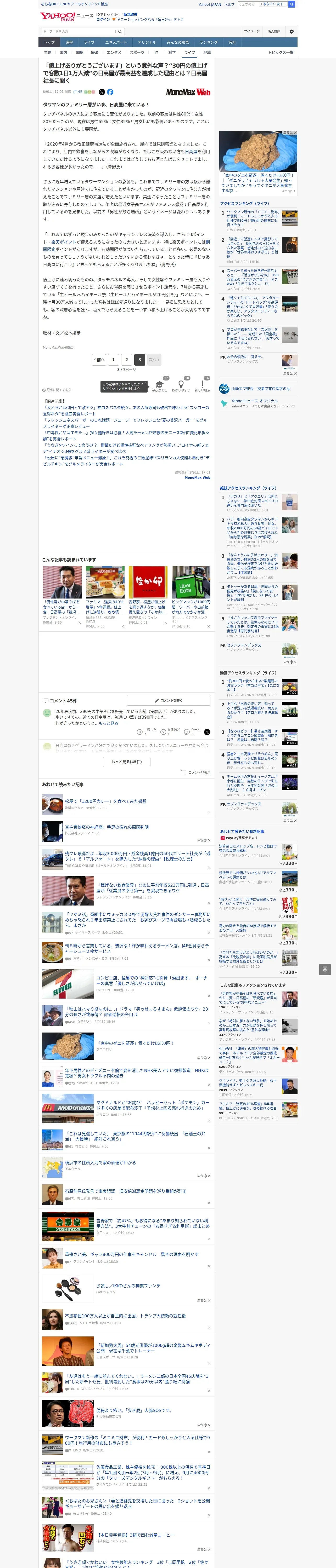This screenshot has width=336, height=1568.
Task: Share the article on Facebook
Action: [x=110, y=92]
